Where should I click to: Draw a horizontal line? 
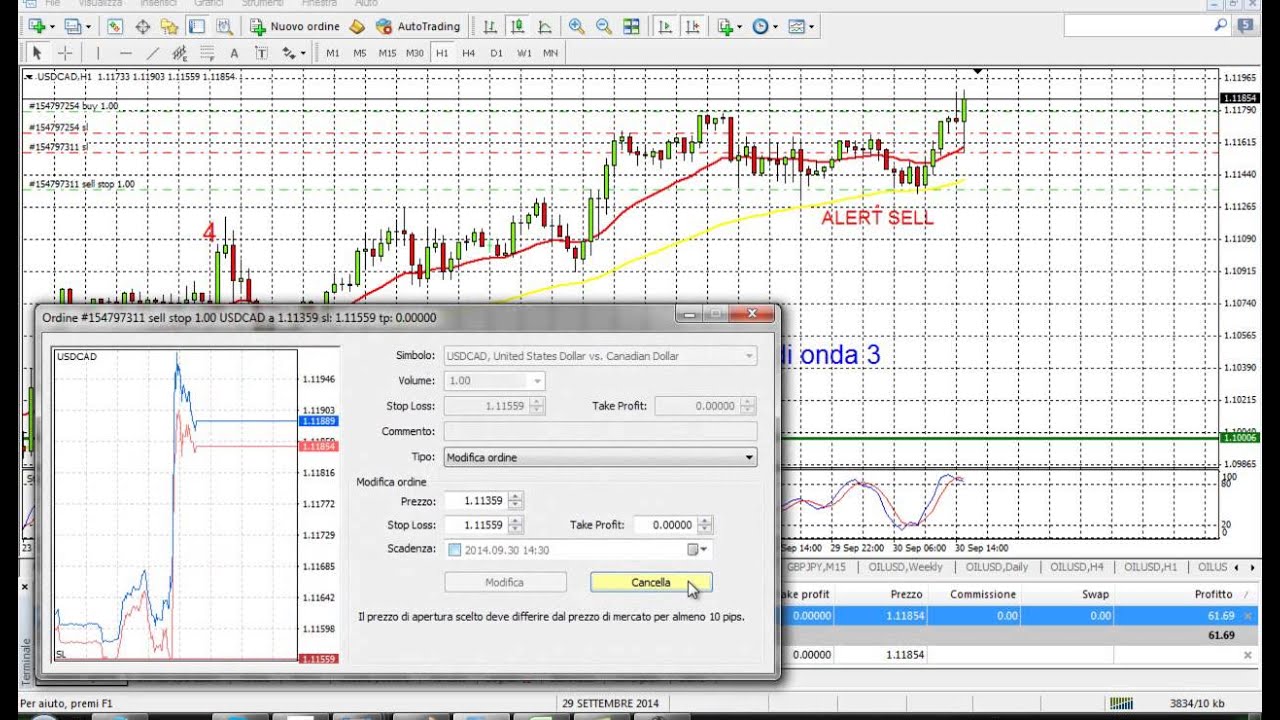click(125, 53)
